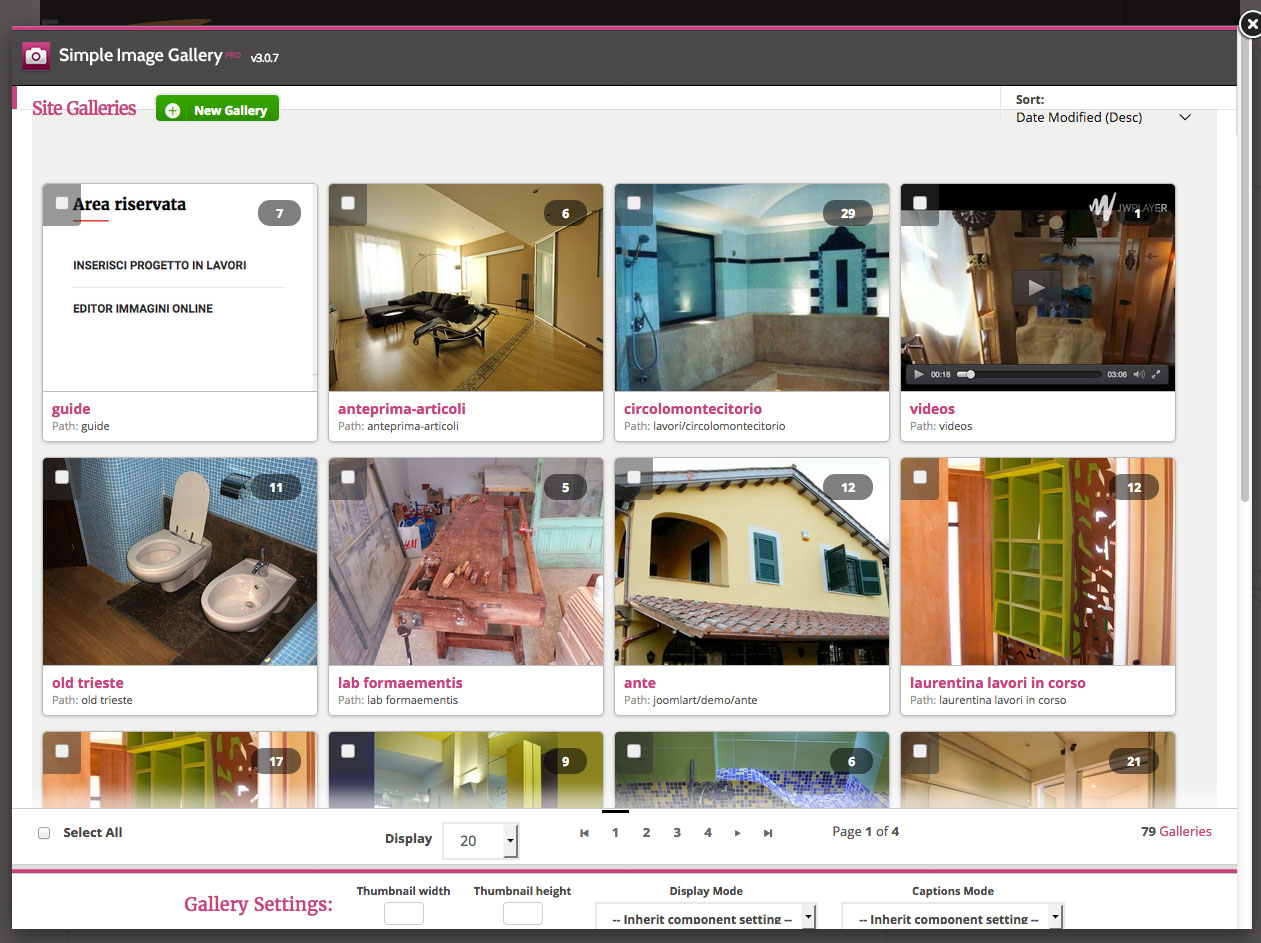Click the 'Page 1 of 4' indicator text
This screenshot has width=1261, height=943.
866,831
